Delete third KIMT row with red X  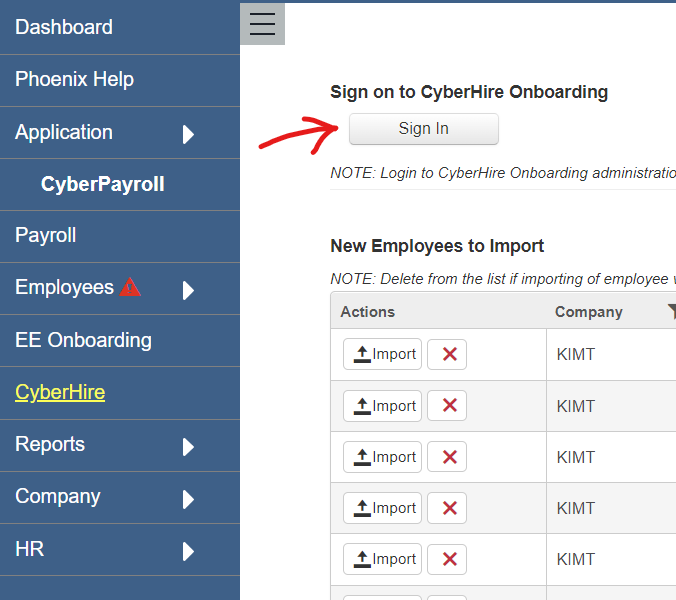(447, 457)
